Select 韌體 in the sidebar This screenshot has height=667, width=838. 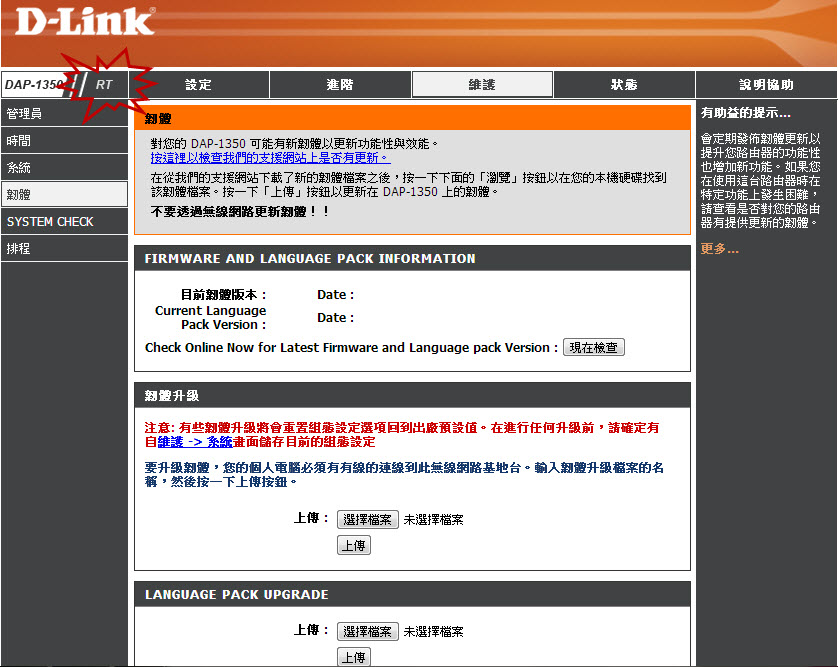click(x=64, y=195)
